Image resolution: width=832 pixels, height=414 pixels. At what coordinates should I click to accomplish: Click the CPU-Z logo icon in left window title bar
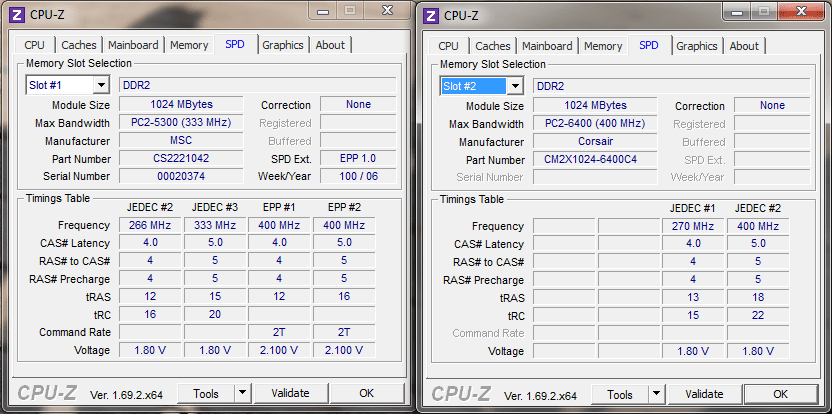(x=18, y=15)
